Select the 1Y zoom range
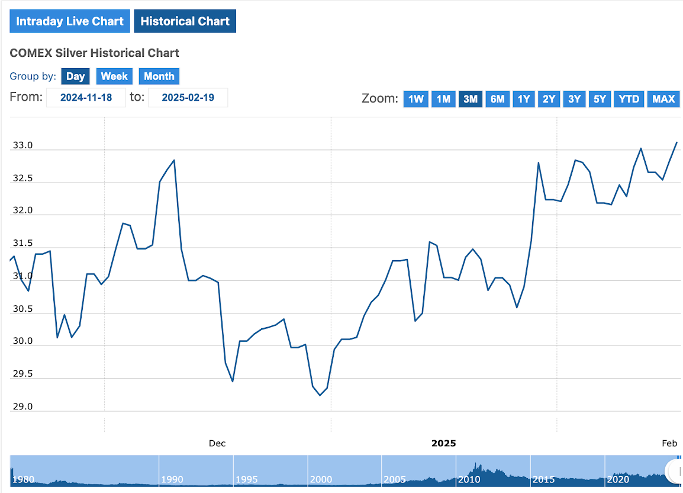The image size is (683, 493). click(x=523, y=99)
